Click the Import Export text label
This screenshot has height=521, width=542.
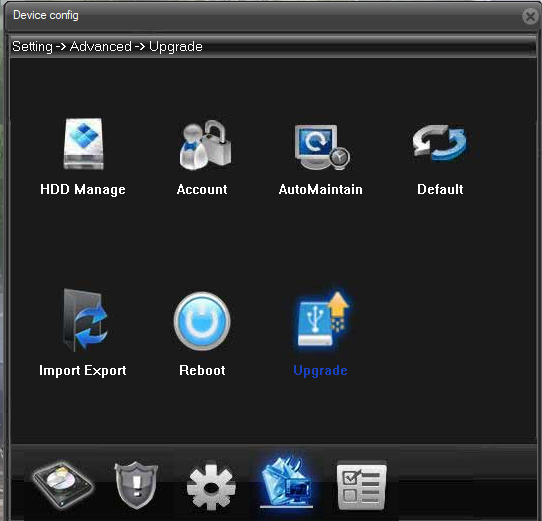click(83, 371)
